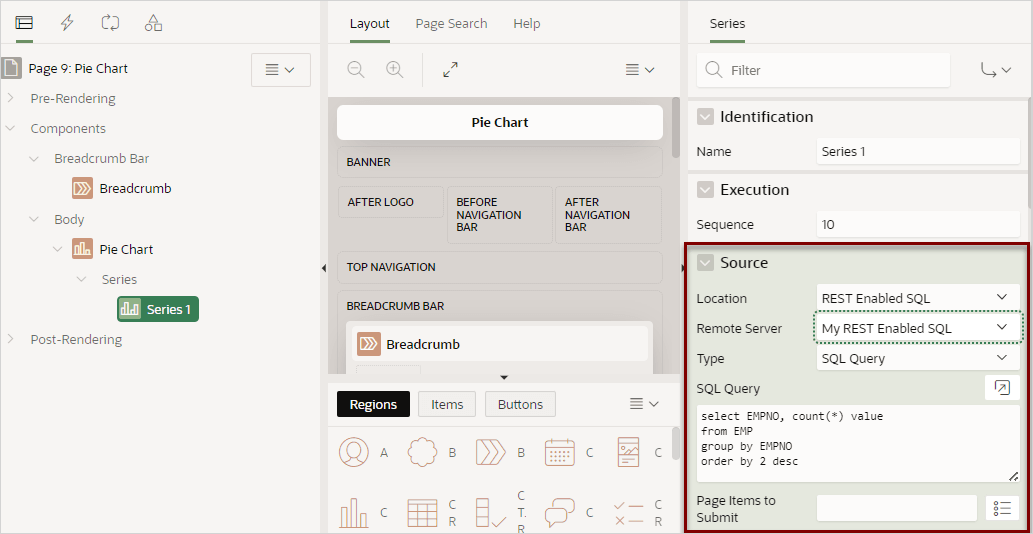Image resolution: width=1033 pixels, height=534 pixels.
Task: Expand the Layout pane with the diagonal arrows
Action: [x=451, y=69]
